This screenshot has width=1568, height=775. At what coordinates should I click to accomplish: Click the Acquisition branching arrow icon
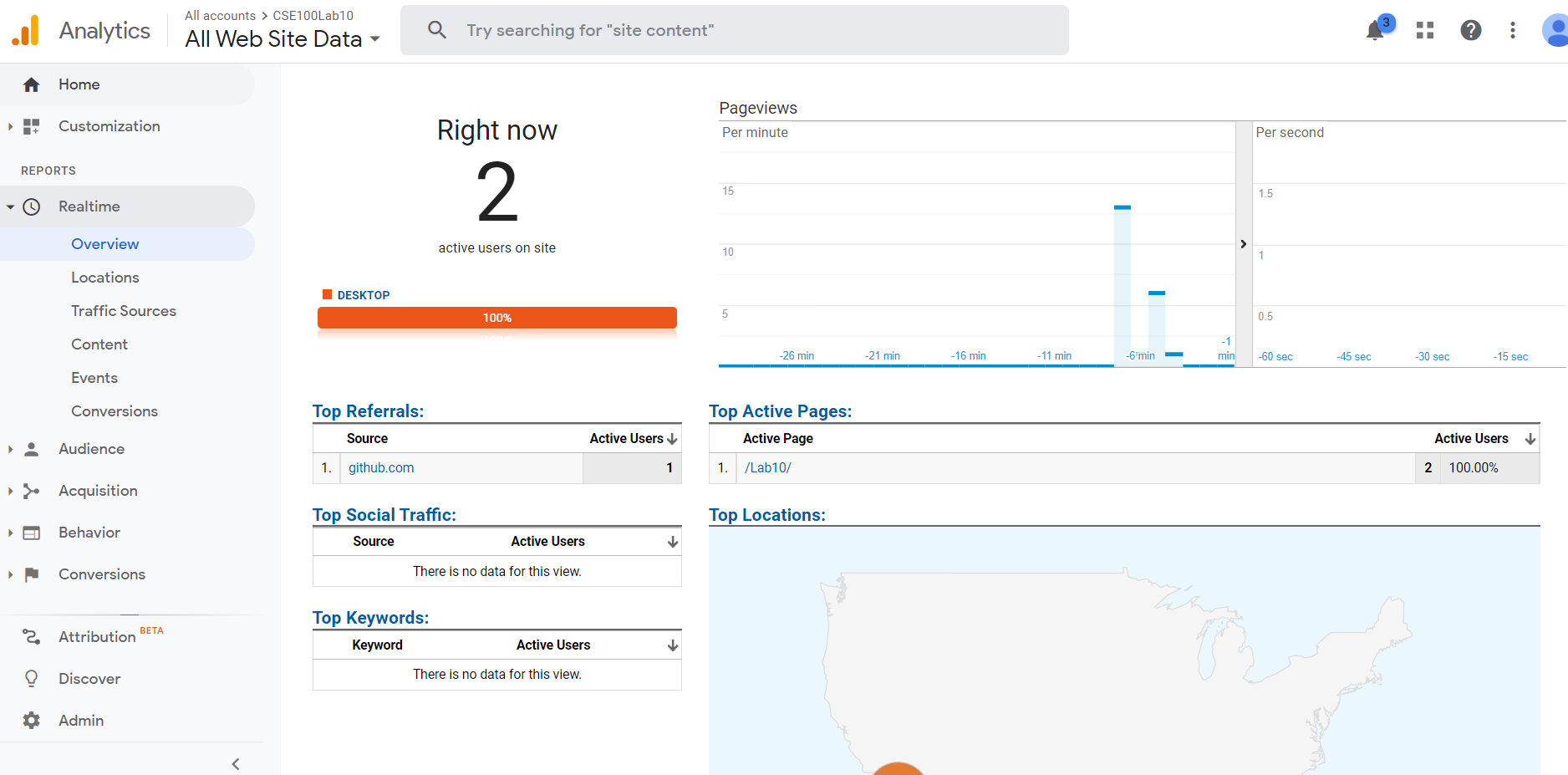tap(31, 491)
